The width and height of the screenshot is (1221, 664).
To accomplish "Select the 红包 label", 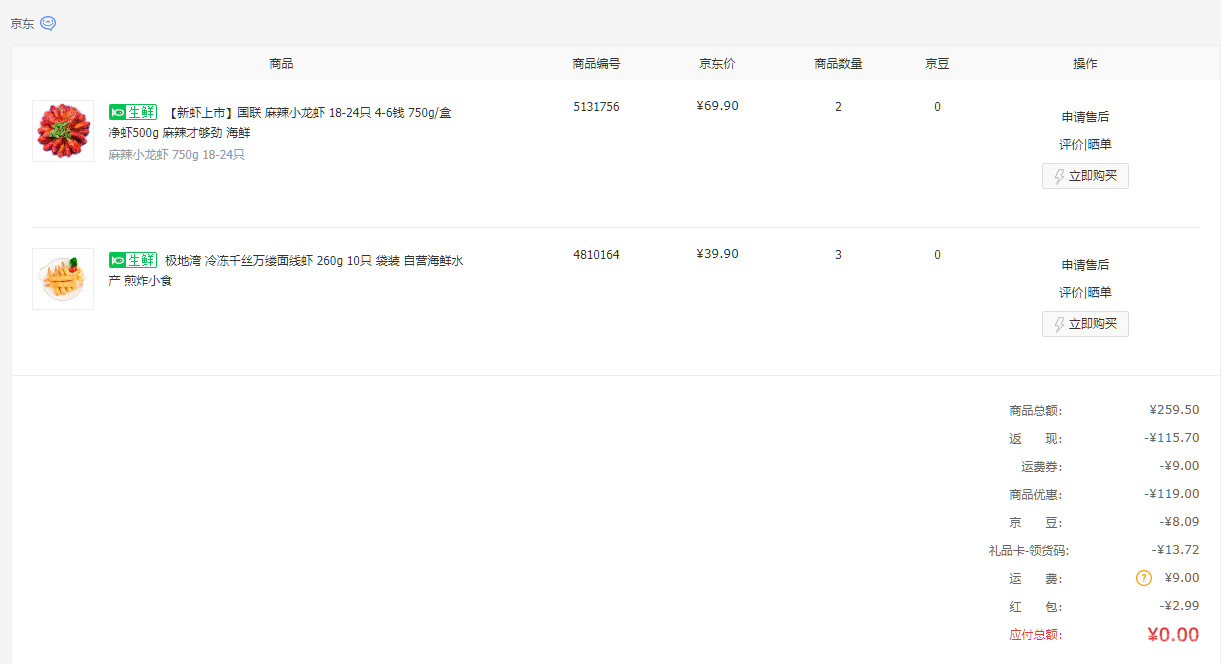I will (x=1035, y=607).
